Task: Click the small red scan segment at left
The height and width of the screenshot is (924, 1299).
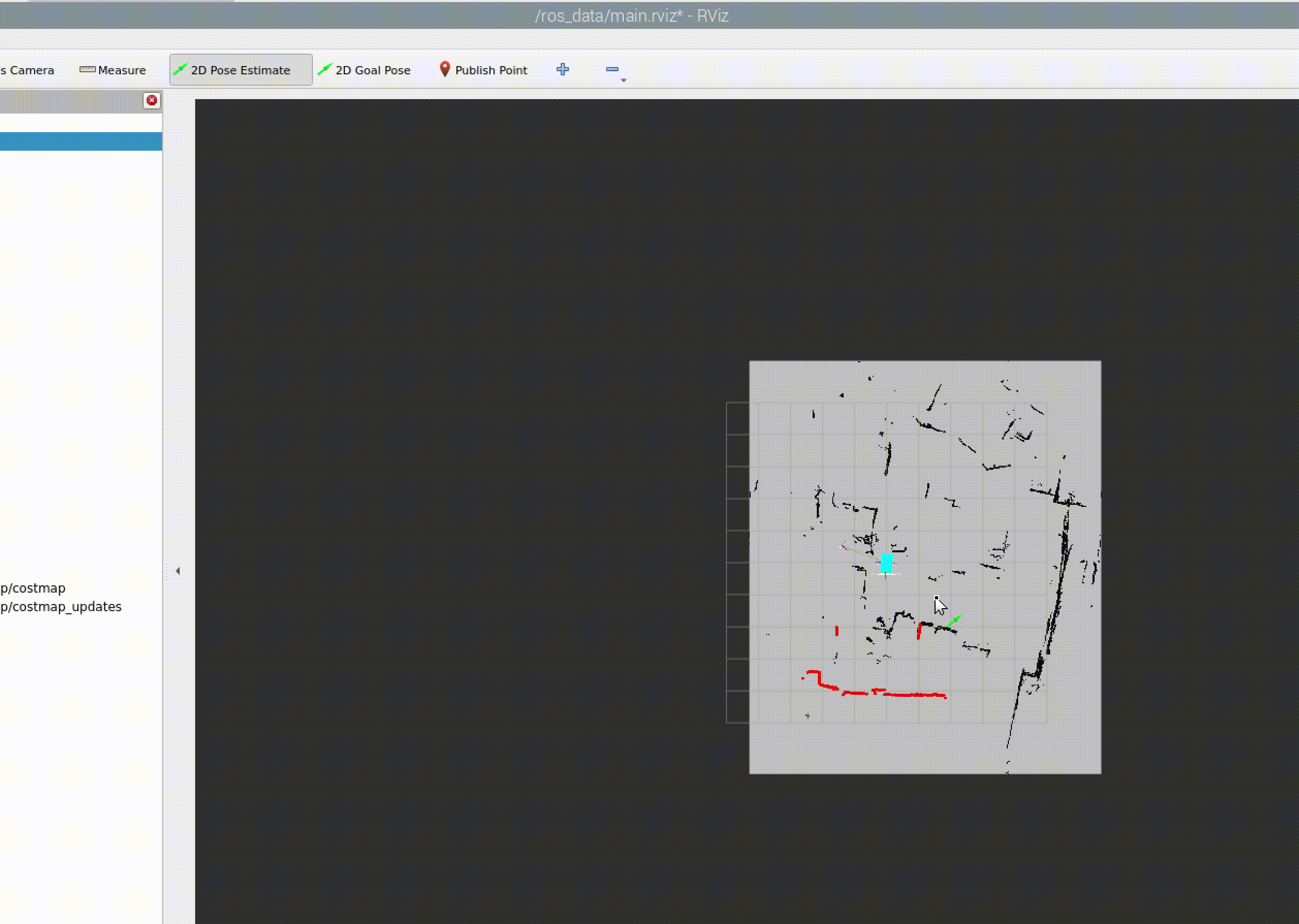Action: pos(836,630)
